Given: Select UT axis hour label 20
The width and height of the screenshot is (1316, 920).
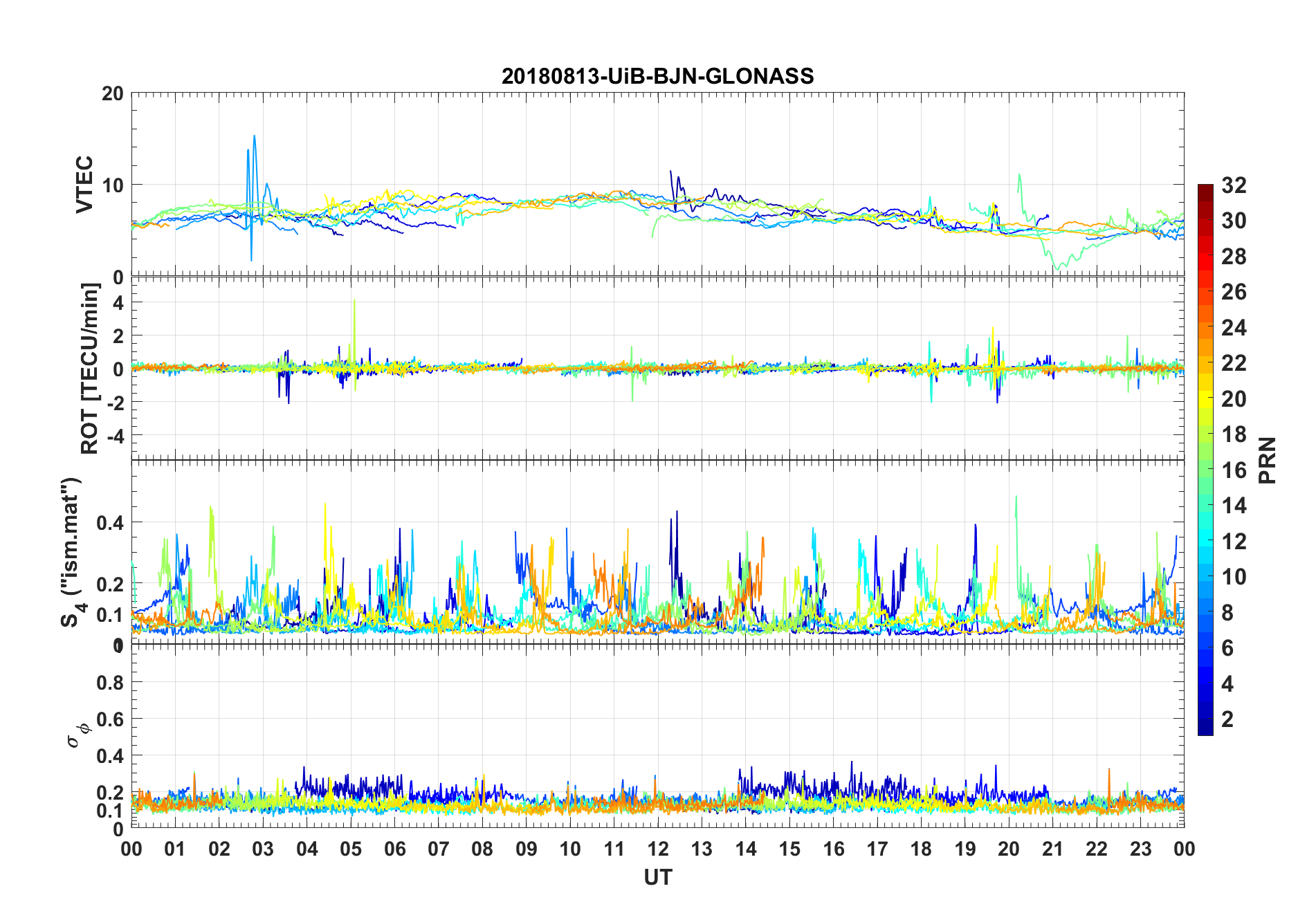Looking at the screenshot, I should [1009, 849].
